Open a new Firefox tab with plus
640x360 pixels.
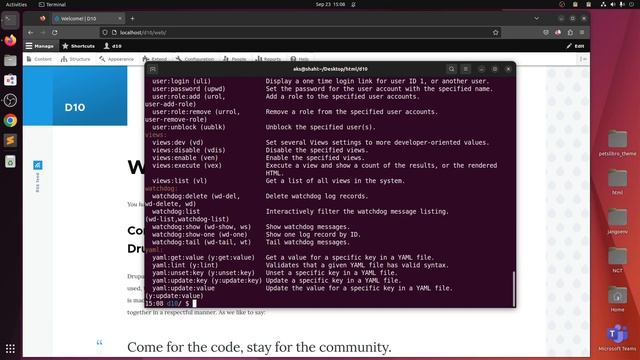(132, 18)
